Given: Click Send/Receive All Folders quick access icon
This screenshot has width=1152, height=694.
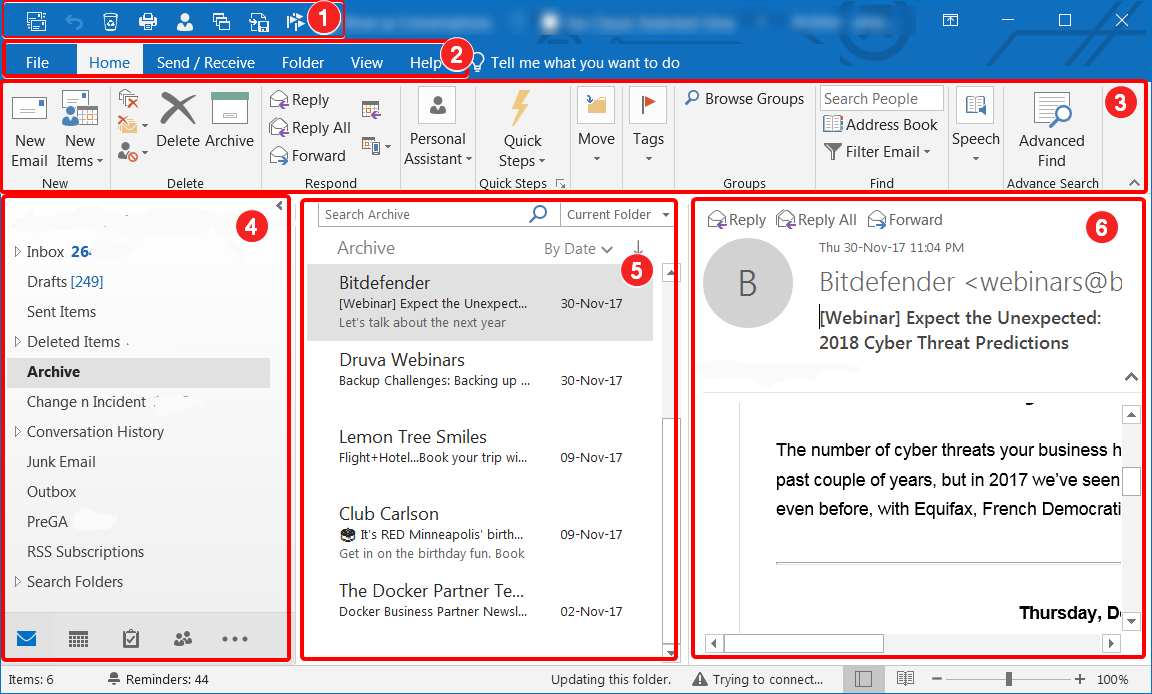Looking at the screenshot, I should 36,21.
